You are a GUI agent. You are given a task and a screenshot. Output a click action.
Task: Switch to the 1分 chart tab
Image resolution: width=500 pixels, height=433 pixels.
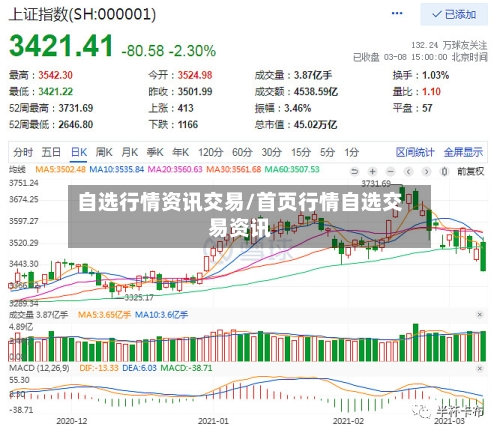pyautogui.click(x=352, y=152)
